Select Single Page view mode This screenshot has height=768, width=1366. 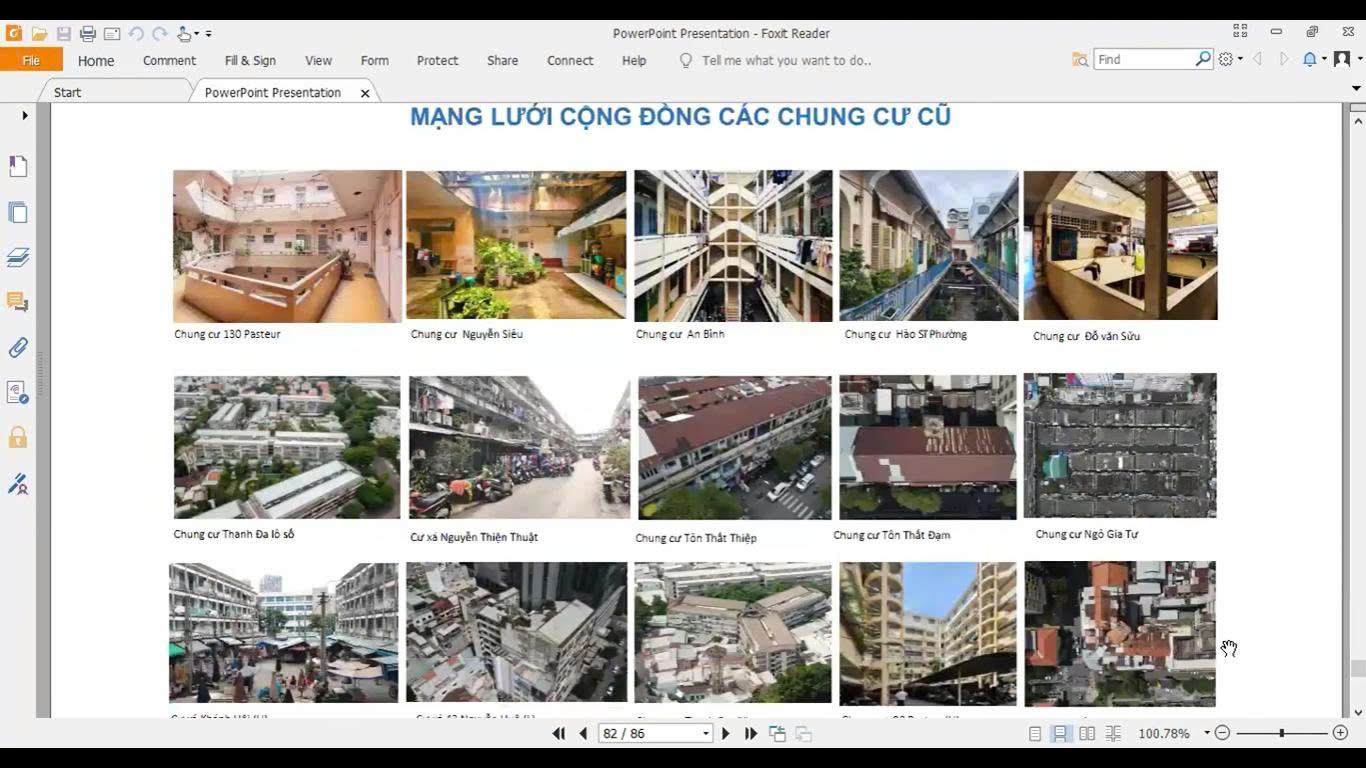pos(1035,733)
